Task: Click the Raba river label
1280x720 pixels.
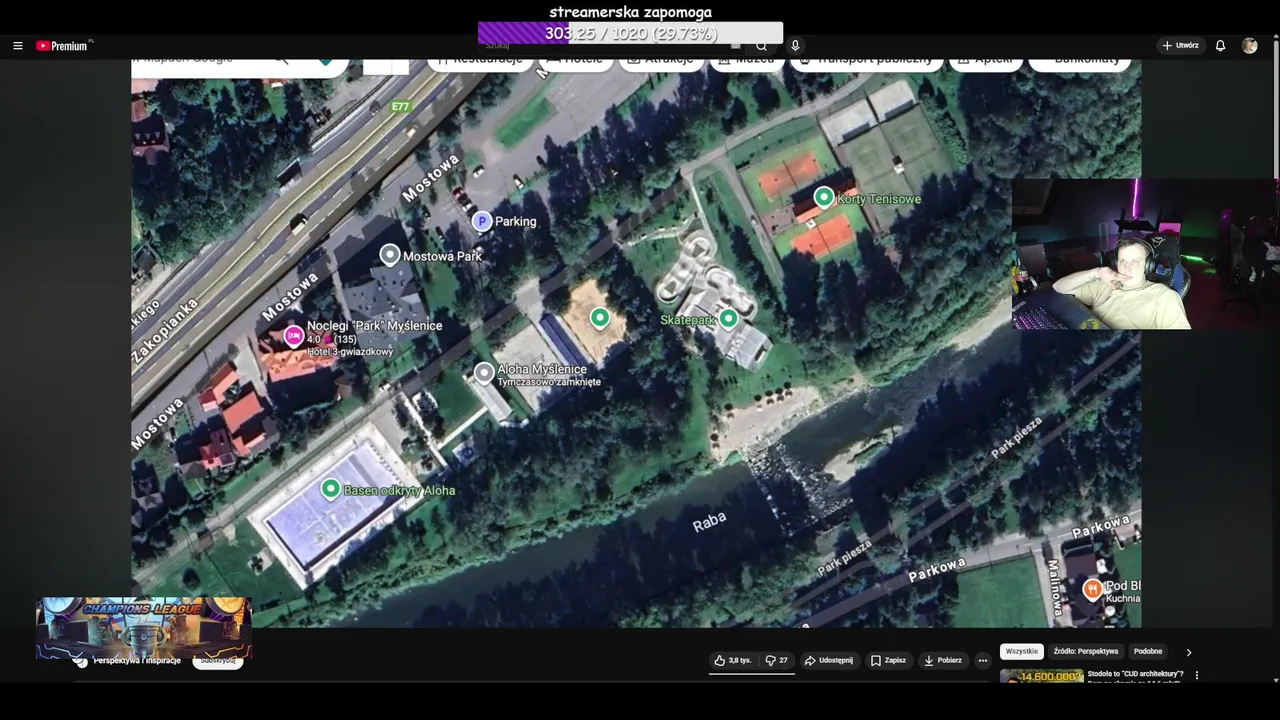Action: pos(709,521)
